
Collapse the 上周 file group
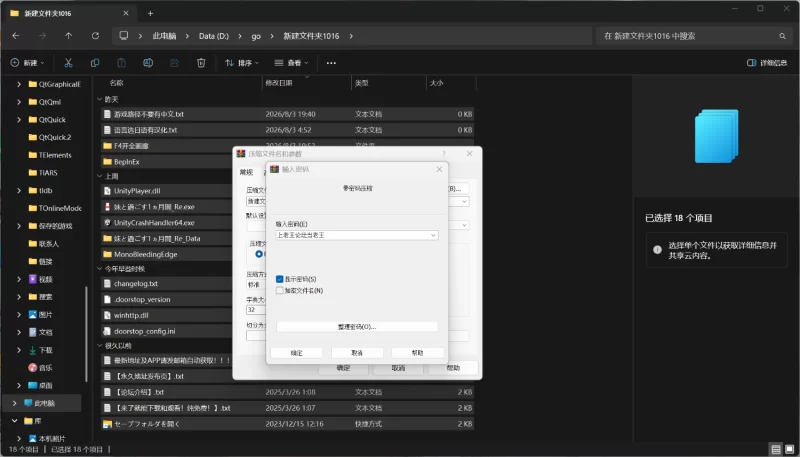(99, 176)
